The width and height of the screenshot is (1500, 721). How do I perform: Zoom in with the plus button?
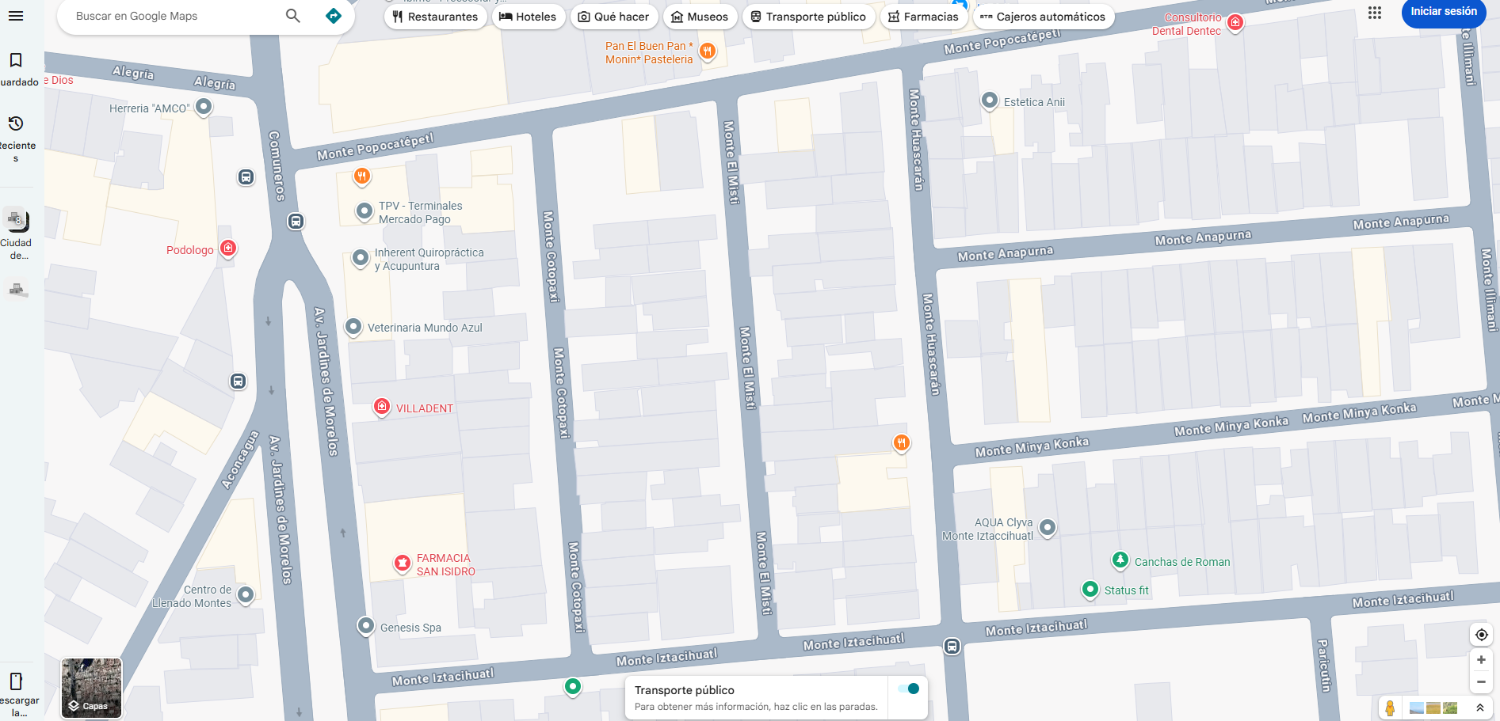coord(1481,660)
